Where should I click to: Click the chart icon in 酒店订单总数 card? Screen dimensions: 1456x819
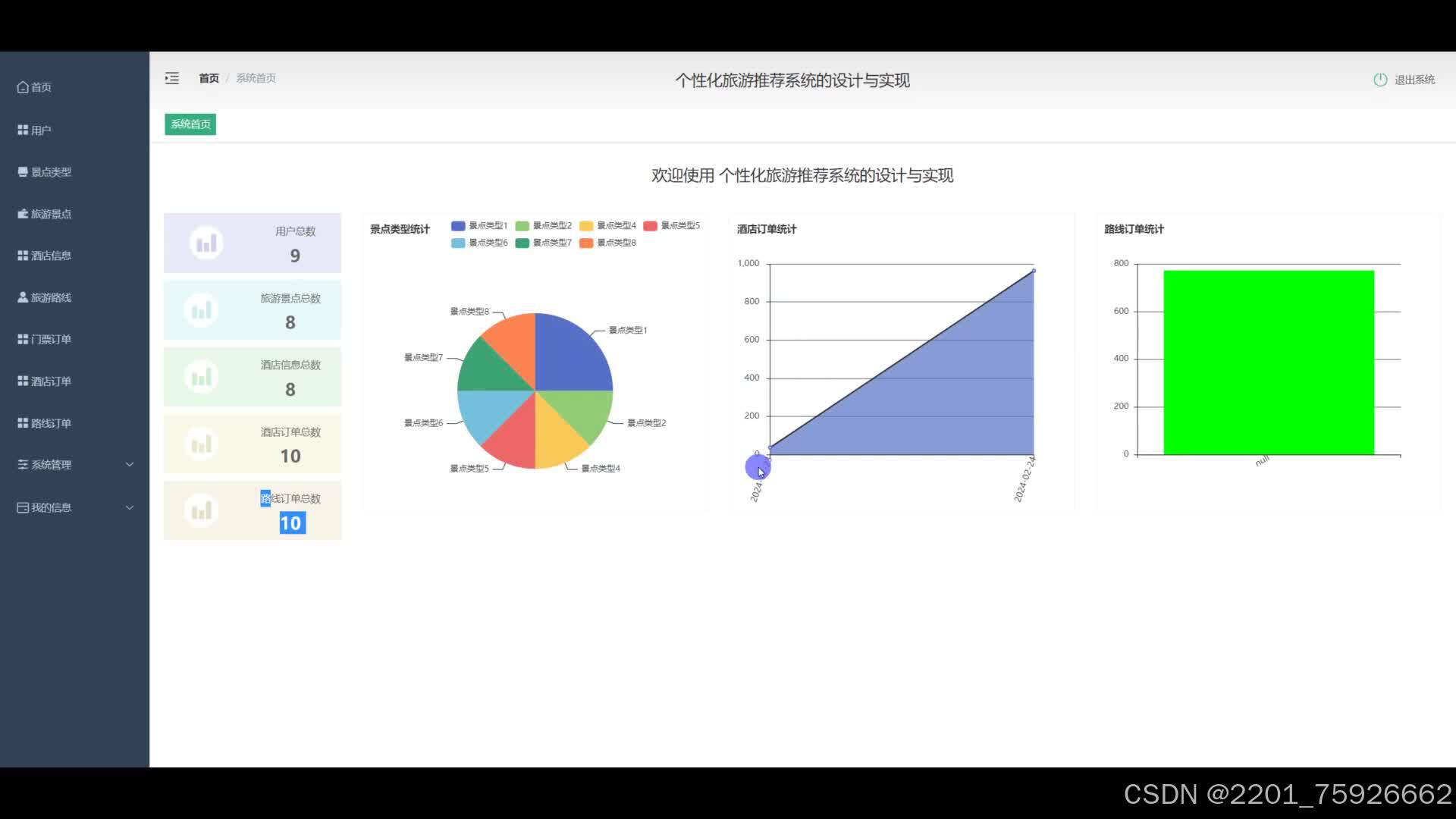click(x=202, y=444)
